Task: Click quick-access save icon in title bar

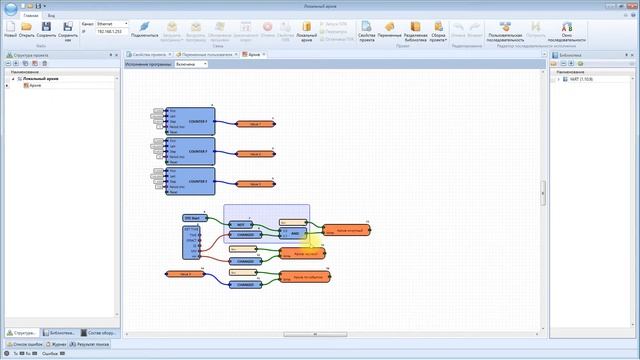Action: click(38, 6)
